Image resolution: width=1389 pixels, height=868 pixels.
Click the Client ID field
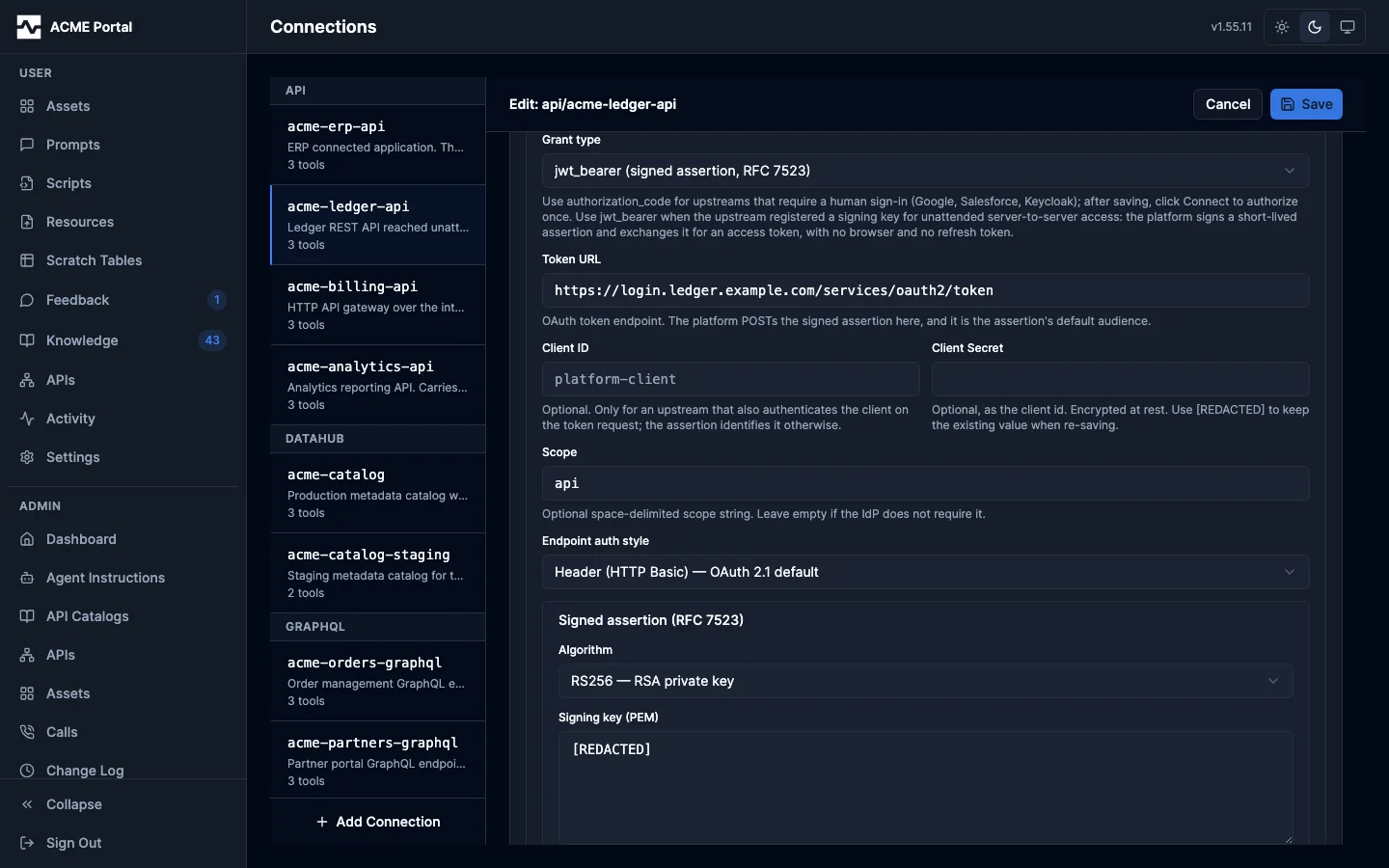(731, 379)
